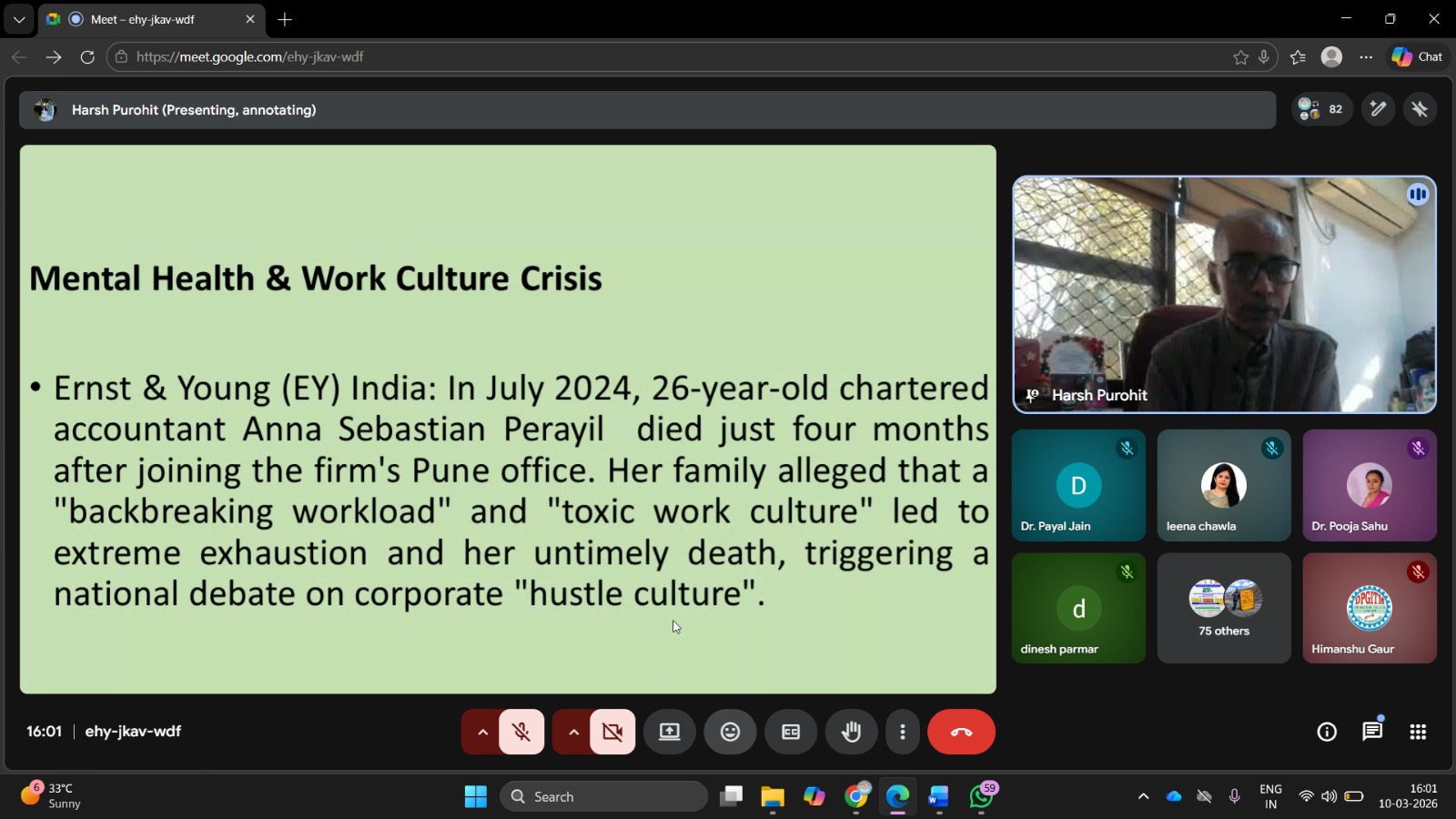The width and height of the screenshot is (1456, 819).
Task: Raise hand in the meeting
Action: tap(851, 732)
